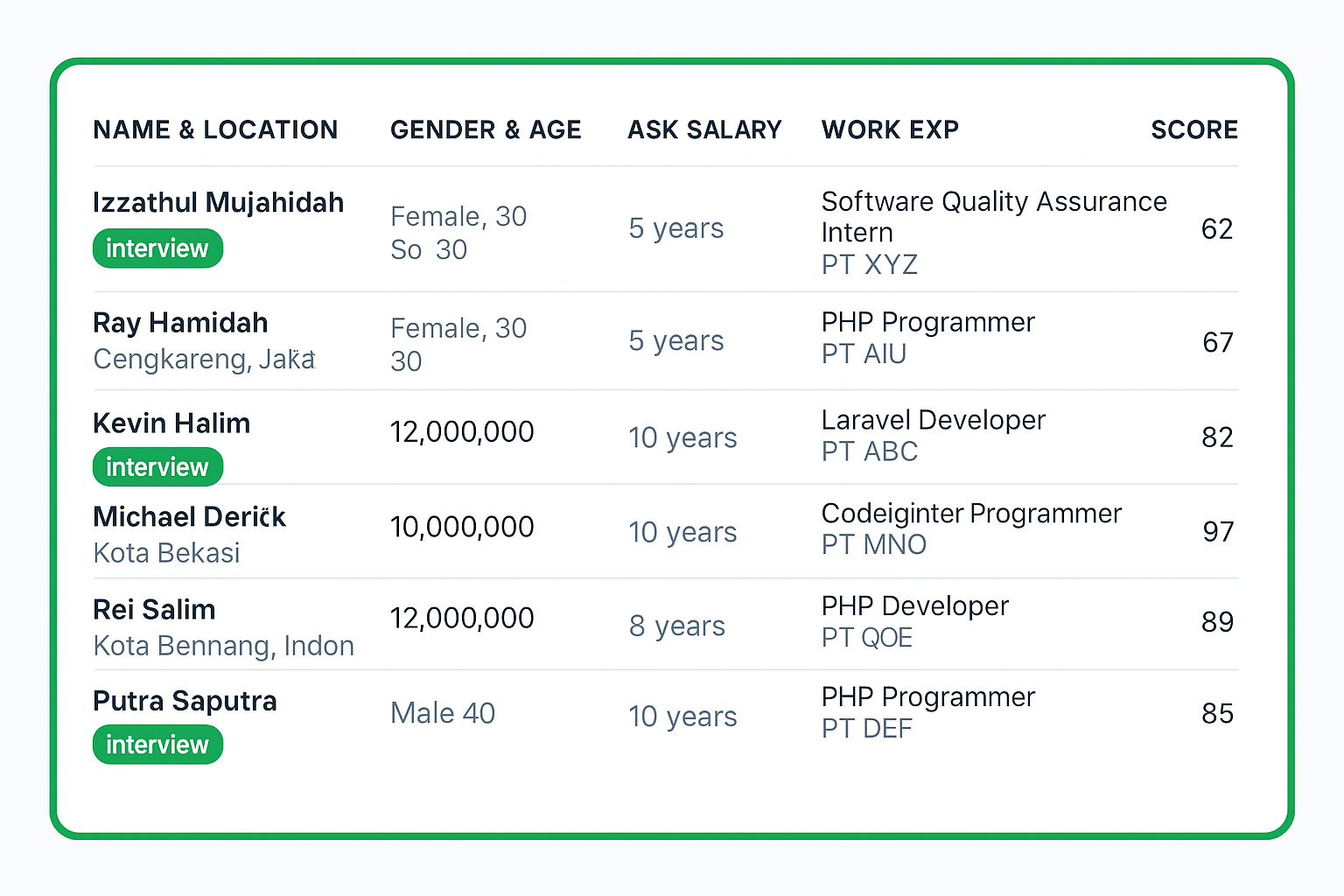Select the WORK EXP column header

tap(890, 129)
